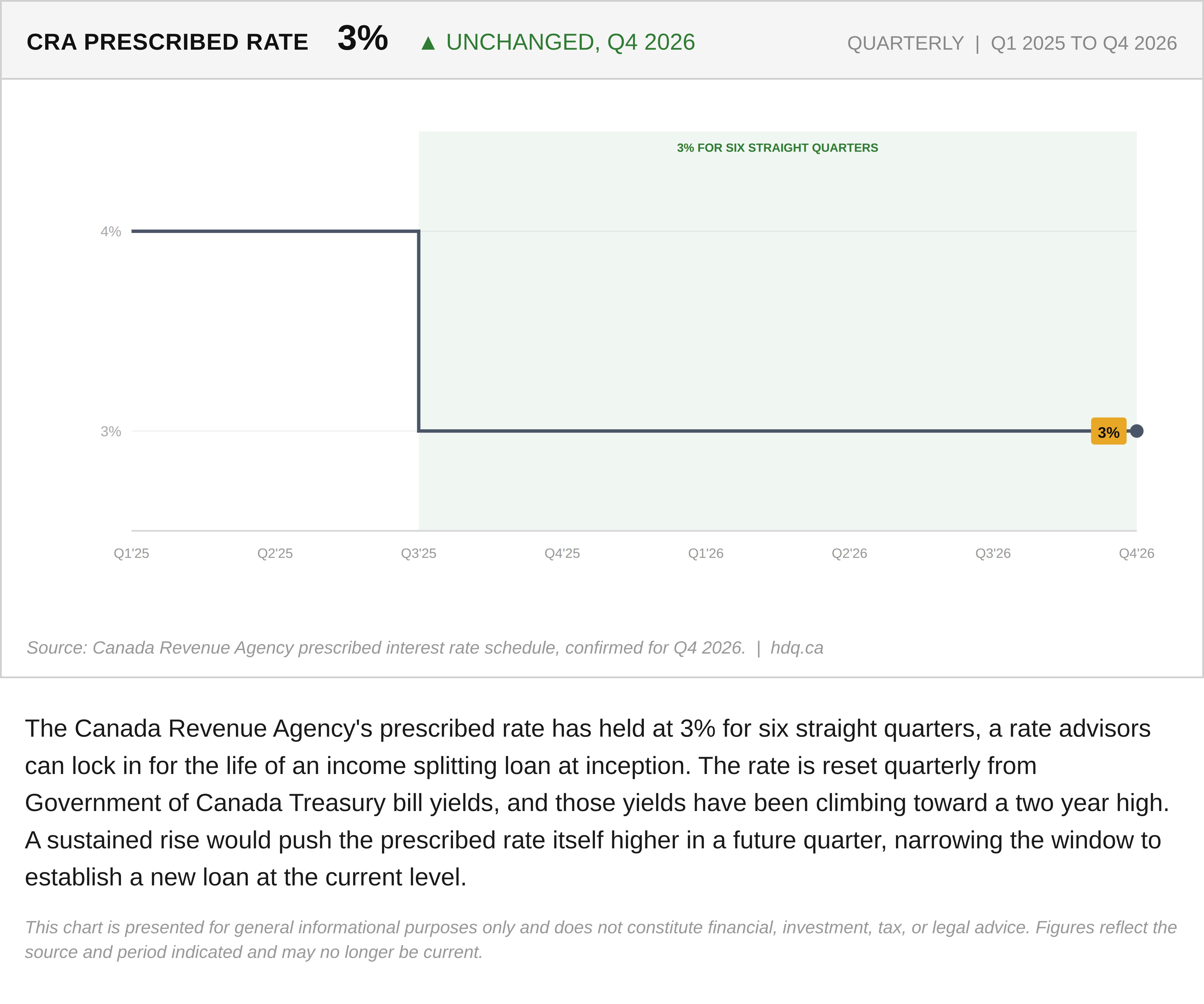Image resolution: width=1204 pixels, height=1004 pixels.
Task: Click the QUARTERLY frequency label
Action: tap(905, 44)
